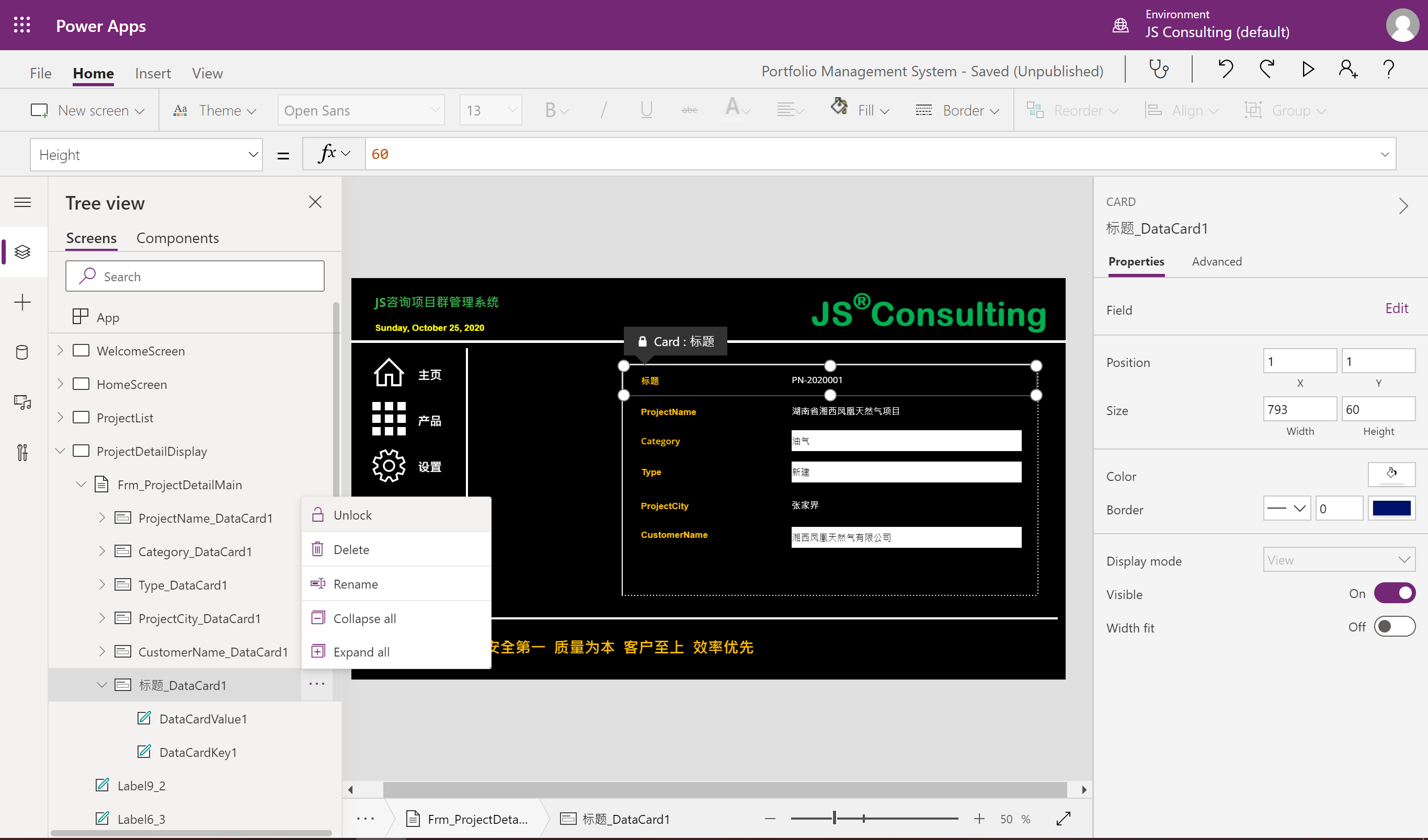Toggle the Width fit switch
Viewport: 1428px width, 840px height.
pos(1395,626)
